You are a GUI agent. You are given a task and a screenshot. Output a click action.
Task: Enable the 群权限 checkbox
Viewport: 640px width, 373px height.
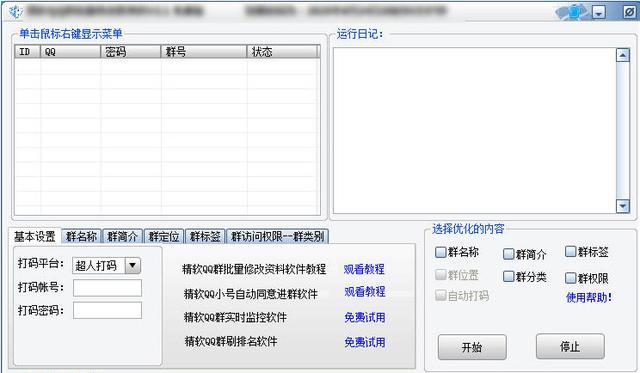[x=570, y=278]
